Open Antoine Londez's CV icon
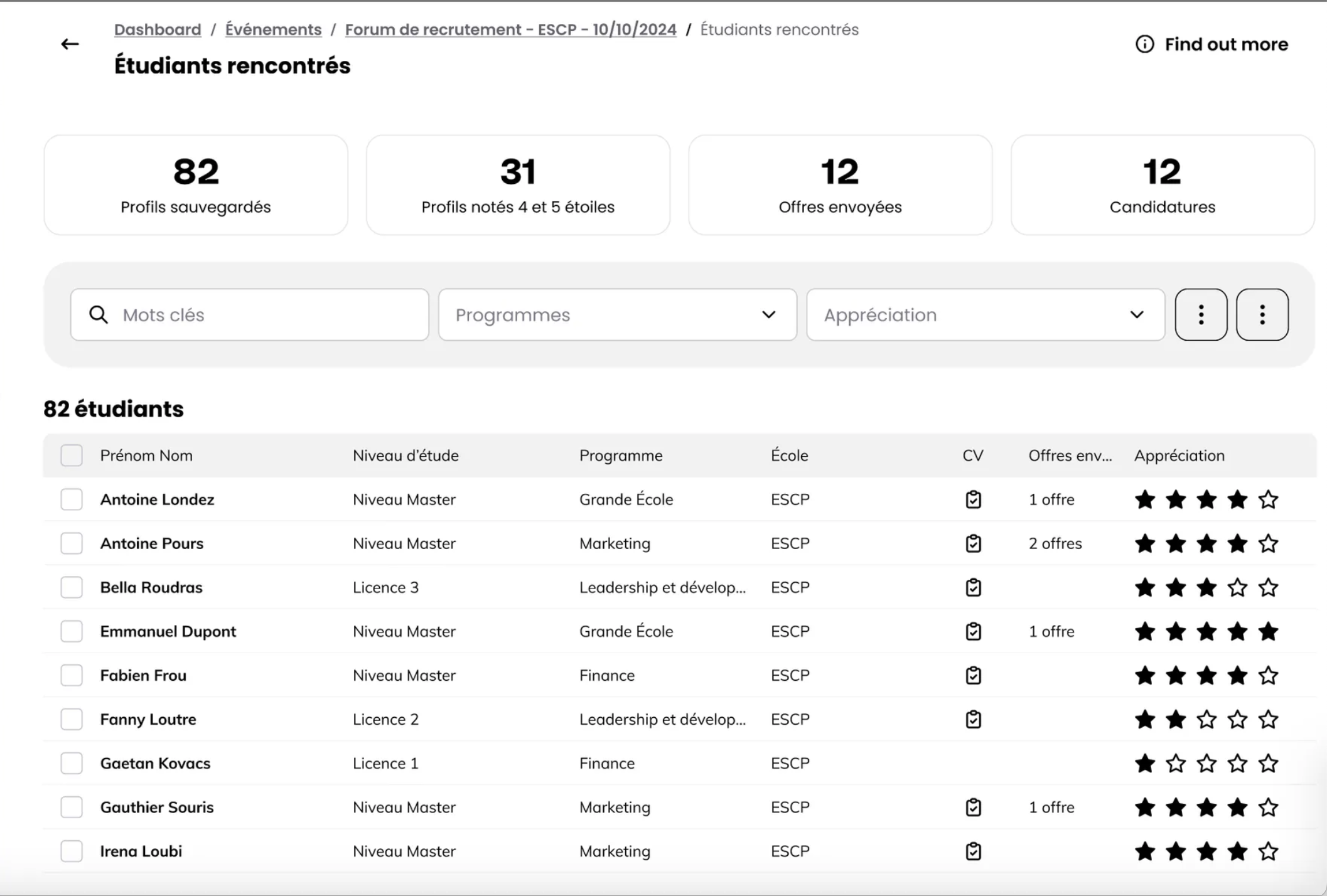This screenshot has height=896, width=1327. click(973, 499)
